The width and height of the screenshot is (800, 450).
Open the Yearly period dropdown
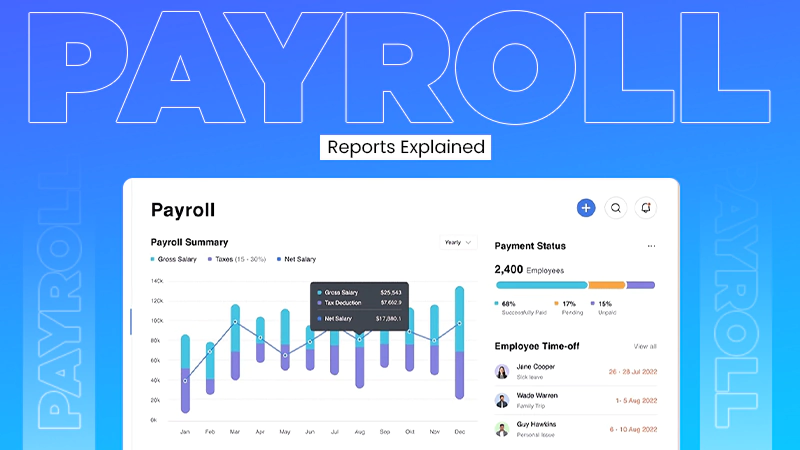(458, 242)
